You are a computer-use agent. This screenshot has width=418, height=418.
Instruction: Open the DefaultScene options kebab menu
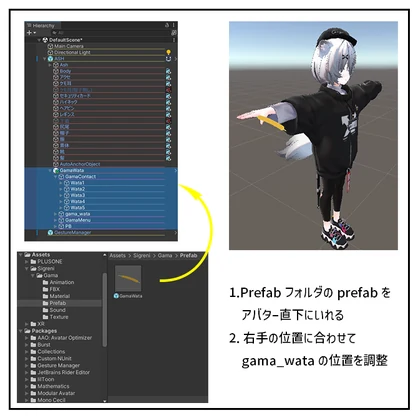point(173,40)
